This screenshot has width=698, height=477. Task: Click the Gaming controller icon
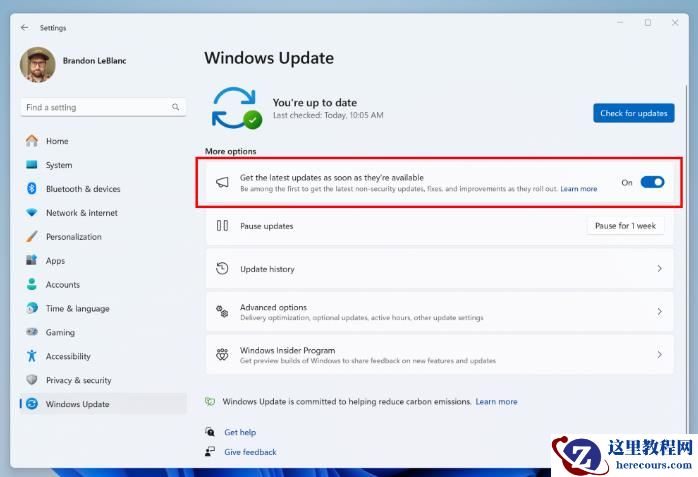(x=32, y=332)
